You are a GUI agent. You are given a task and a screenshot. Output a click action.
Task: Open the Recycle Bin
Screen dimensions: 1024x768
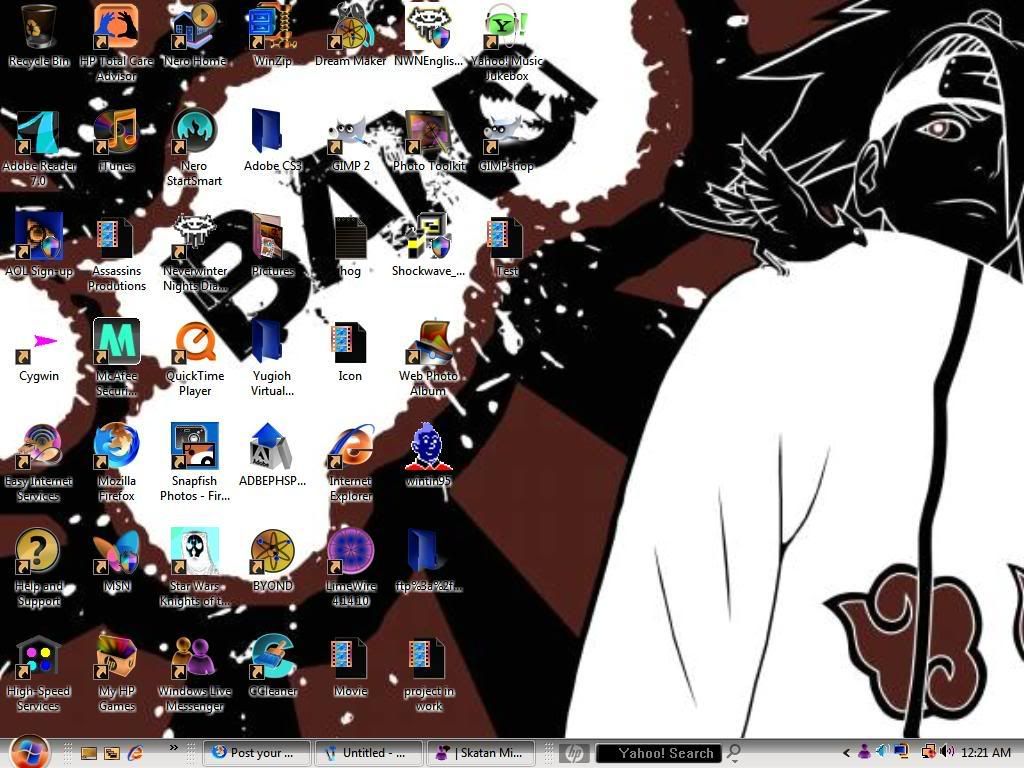click(38, 25)
